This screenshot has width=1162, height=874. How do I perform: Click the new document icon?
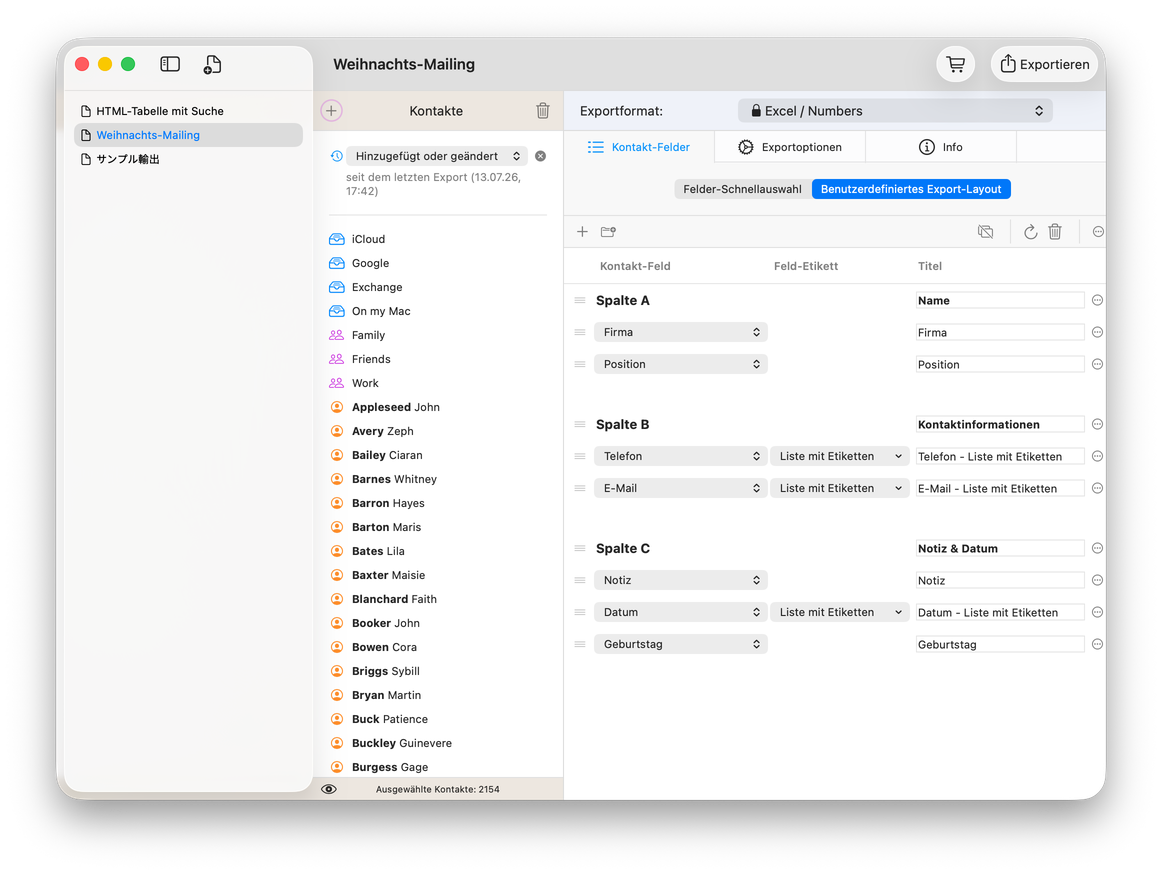212,64
